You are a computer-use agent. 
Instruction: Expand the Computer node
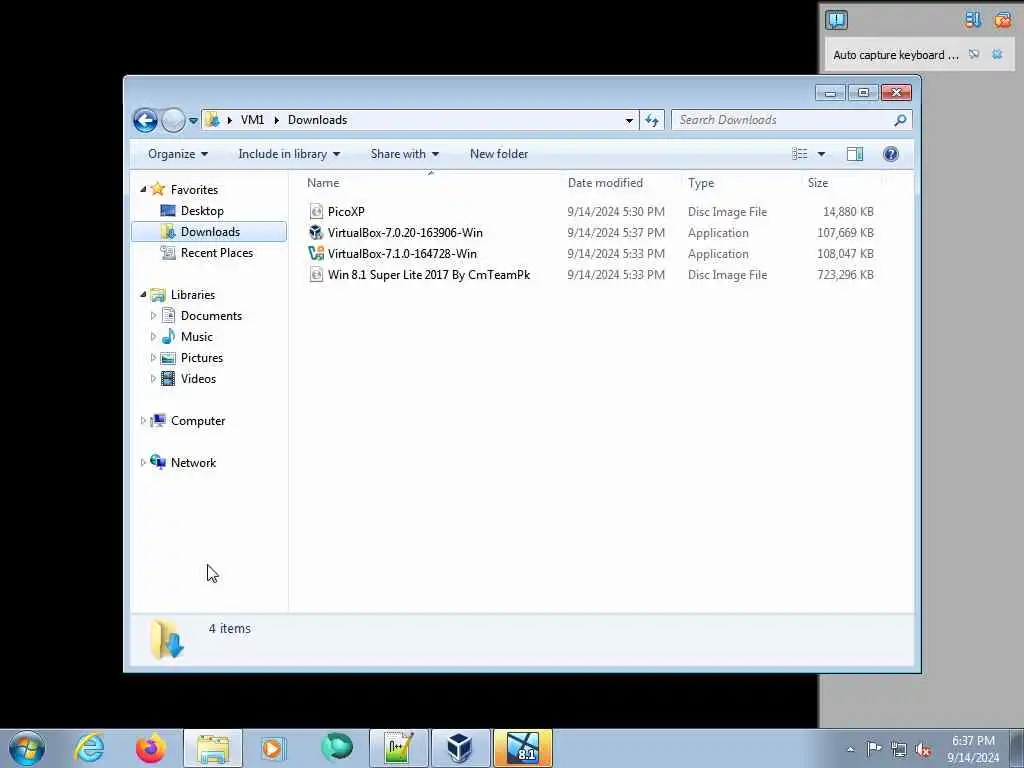[x=143, y=421]
